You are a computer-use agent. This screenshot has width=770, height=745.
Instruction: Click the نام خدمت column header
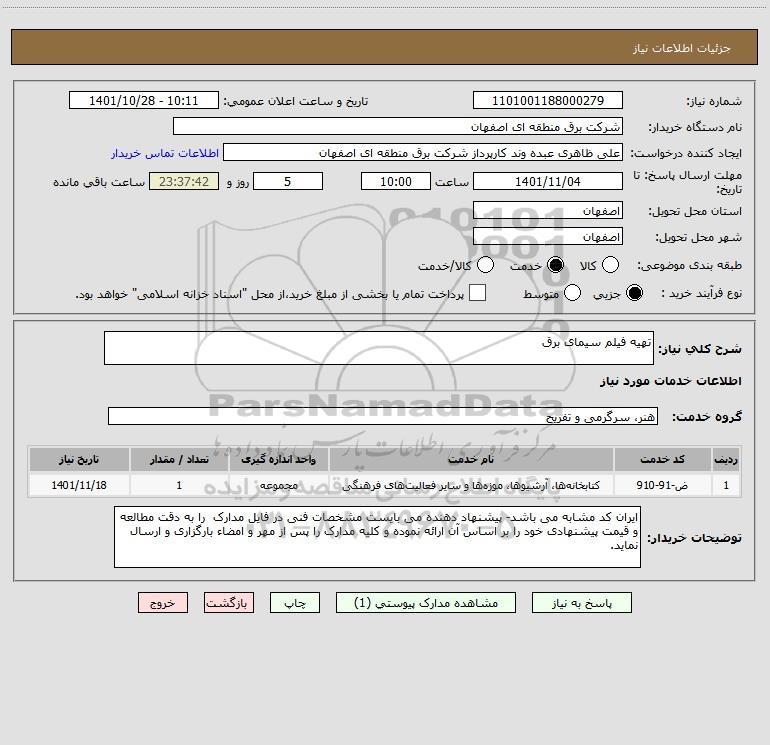(x=471, y=459)
